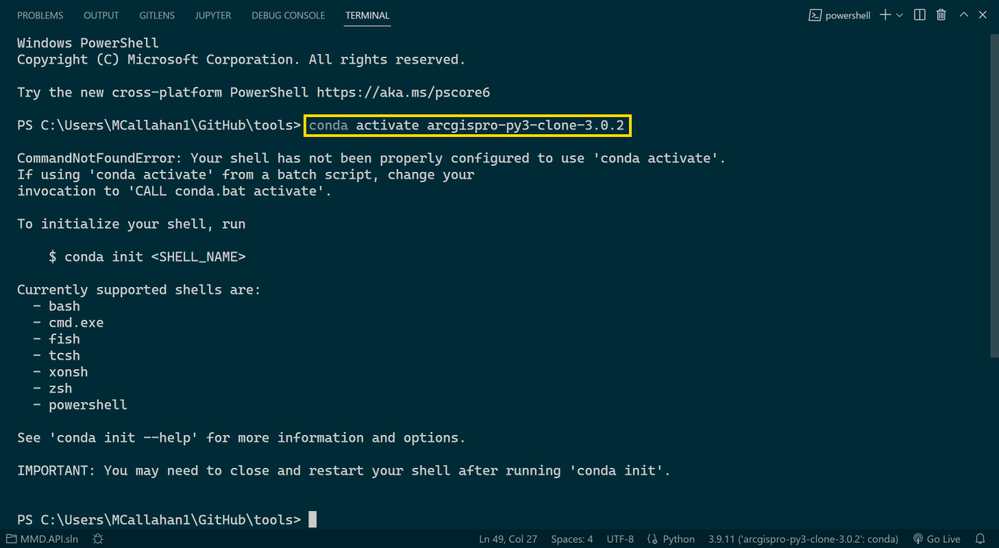Screen dimensions: 999x548
Task: Open the Output tab
Action: point(101,15)
